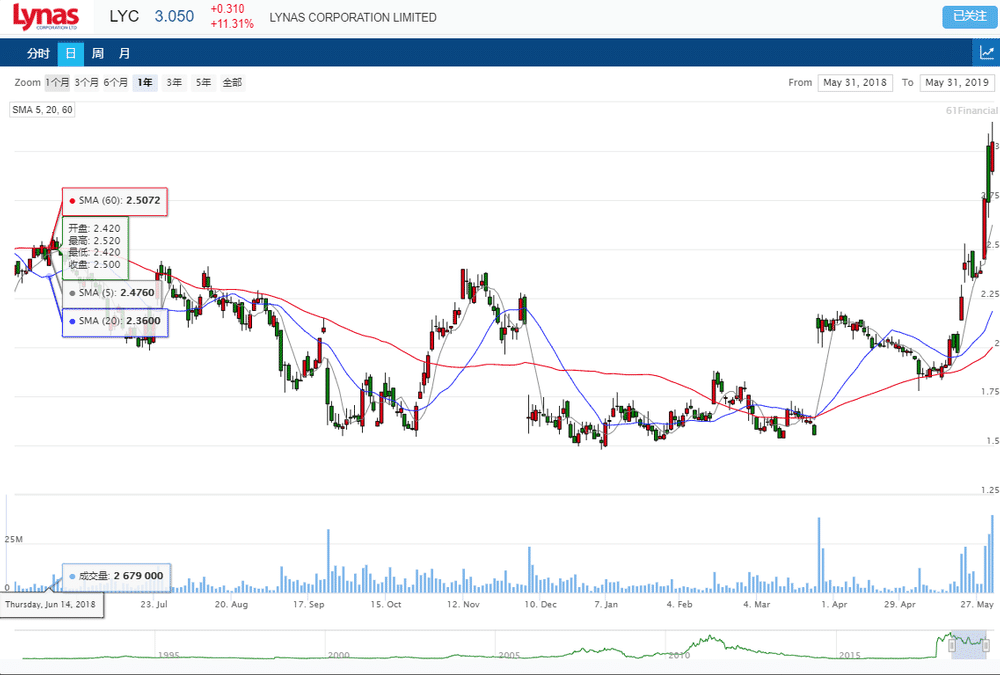
Task: Click the 12. Nov axis date label
Action: coord(463,604)
